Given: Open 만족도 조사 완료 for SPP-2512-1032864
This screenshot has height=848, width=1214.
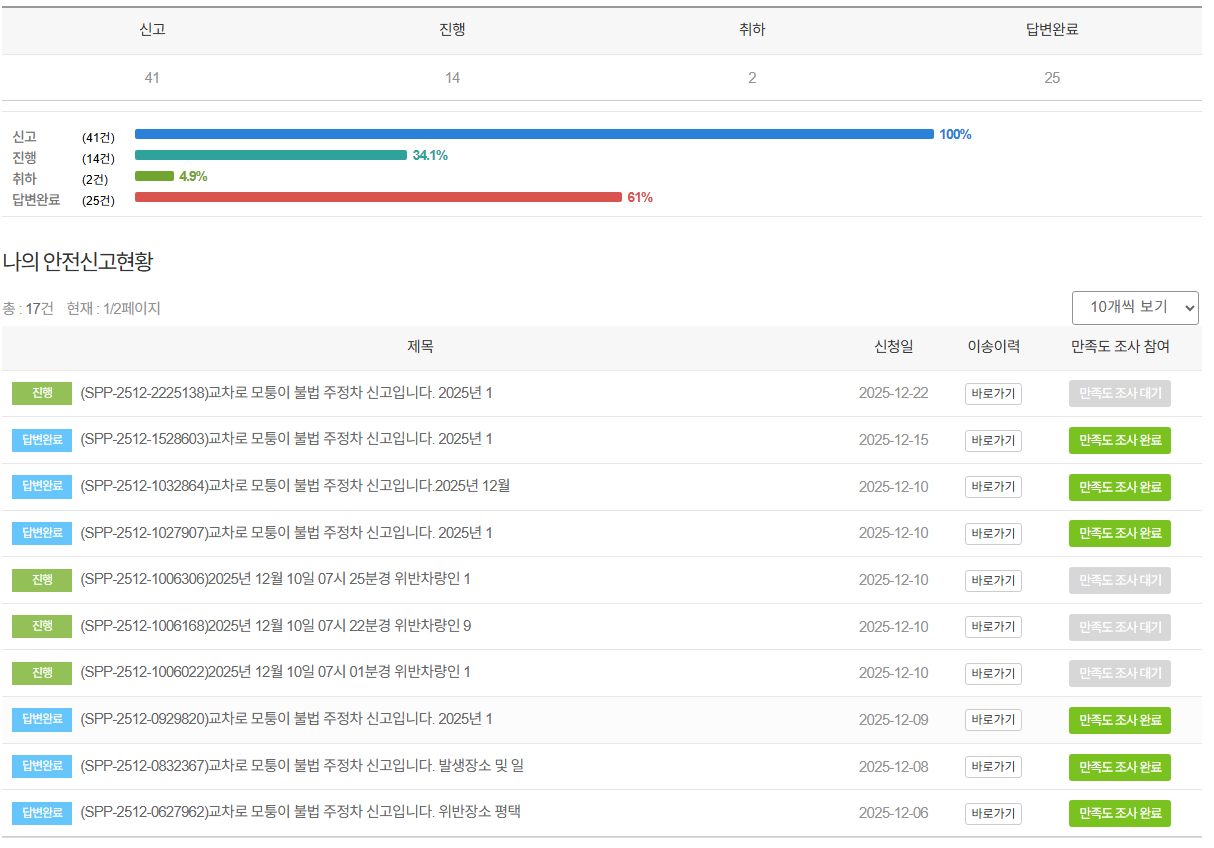Looking at the screenshot, I should pyautogui.click(x=1119, y=487).
